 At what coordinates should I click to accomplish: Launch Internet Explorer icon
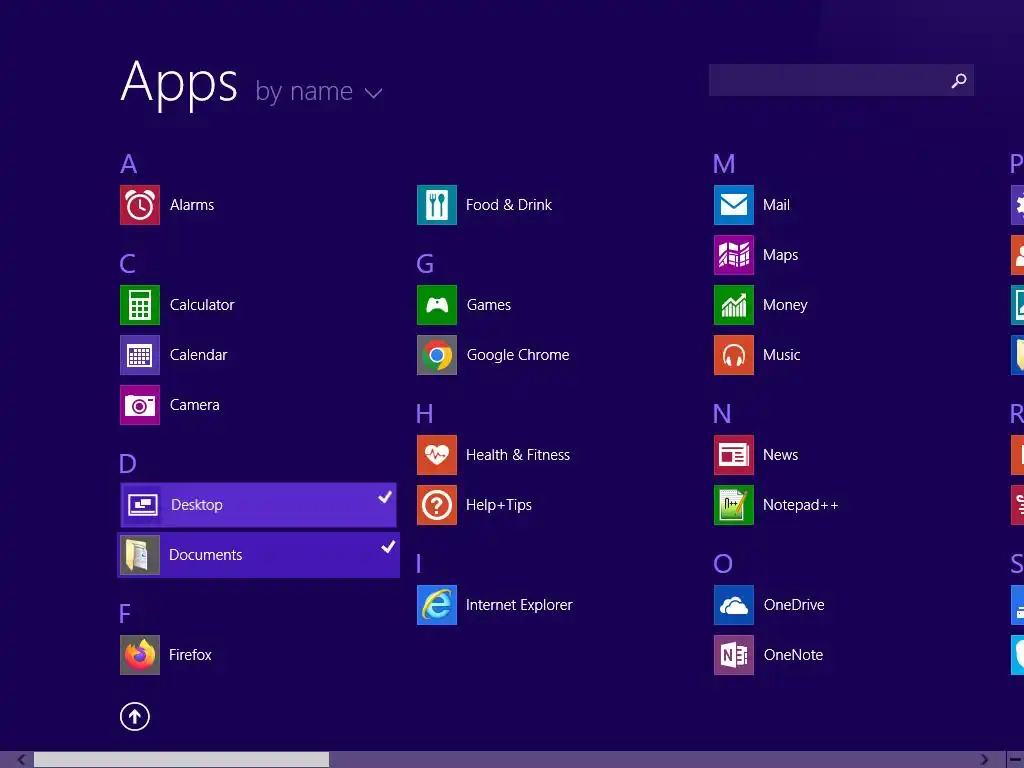[x=437, y=605]
